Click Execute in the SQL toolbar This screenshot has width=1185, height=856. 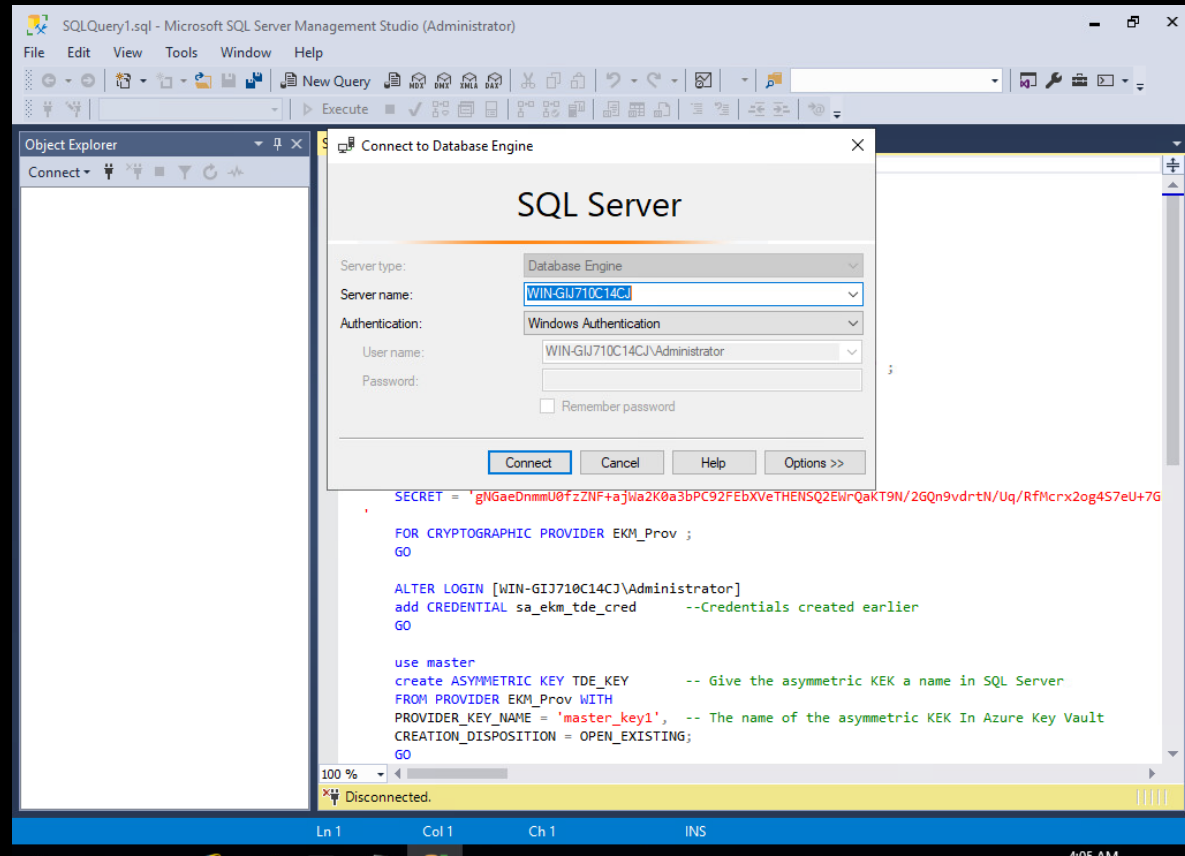(x=336, y=110)
